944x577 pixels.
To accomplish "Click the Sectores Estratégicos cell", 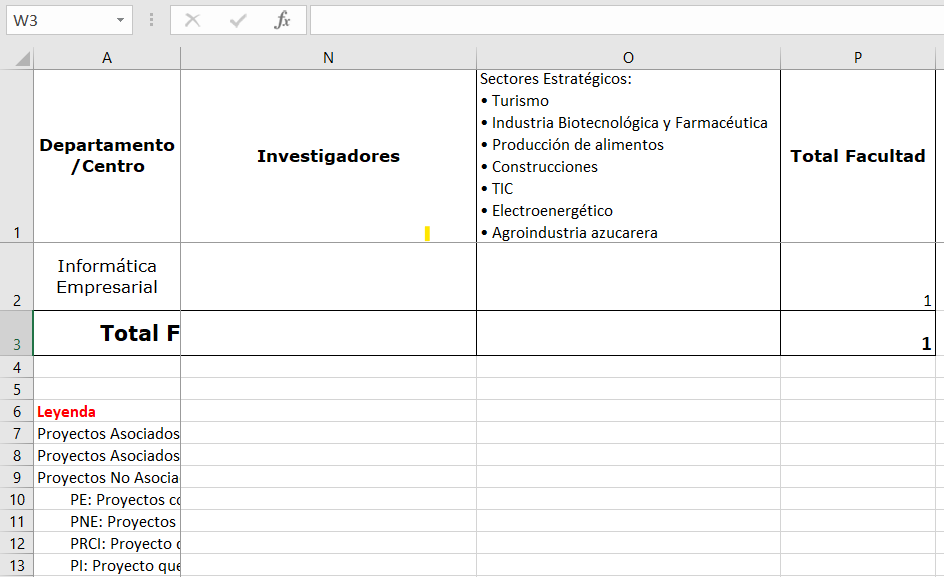I will (628, 156).
